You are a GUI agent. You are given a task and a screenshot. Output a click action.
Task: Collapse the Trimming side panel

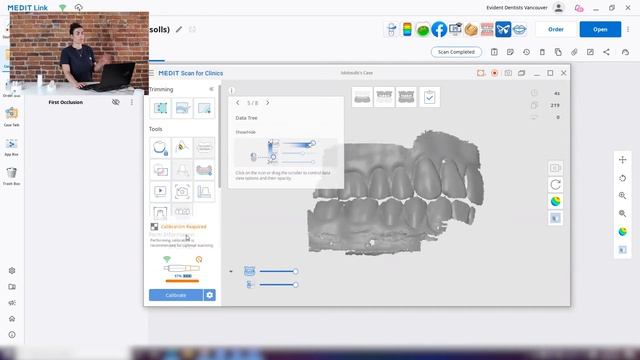click(x=211, y=89)
